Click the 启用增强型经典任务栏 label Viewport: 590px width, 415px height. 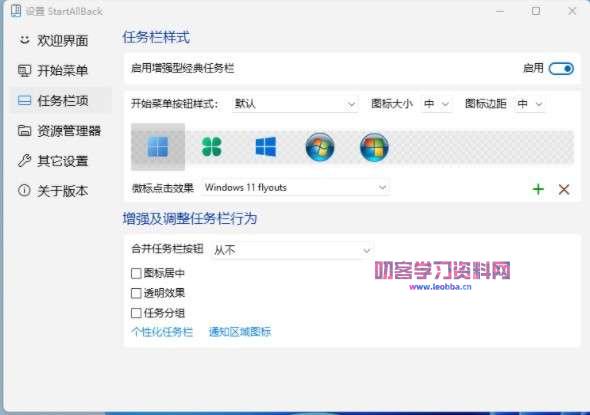click(x=182, y=68)
